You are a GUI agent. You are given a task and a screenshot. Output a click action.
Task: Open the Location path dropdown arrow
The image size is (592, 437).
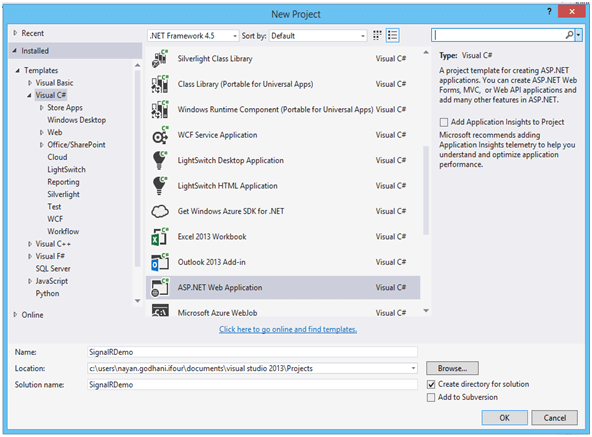(x=413, y=368)
